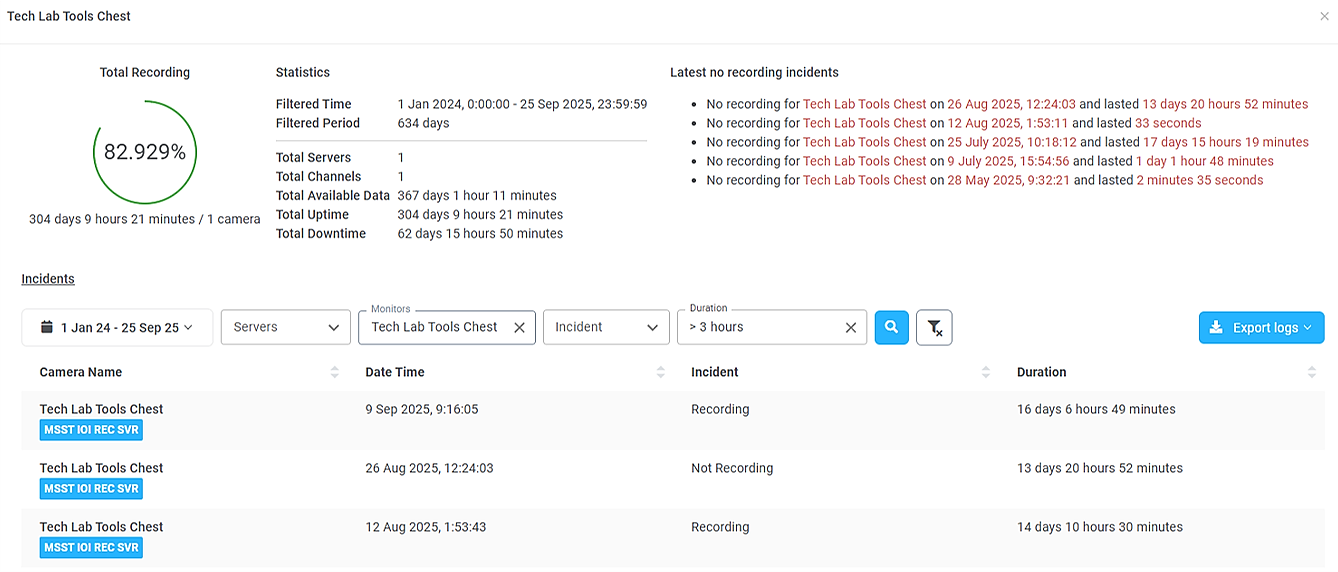Viewport: 1338px width, 572px height.
Task: Open Tech Lab Tools Chest link for 26 Aug incident
Action: pos(864,104)
